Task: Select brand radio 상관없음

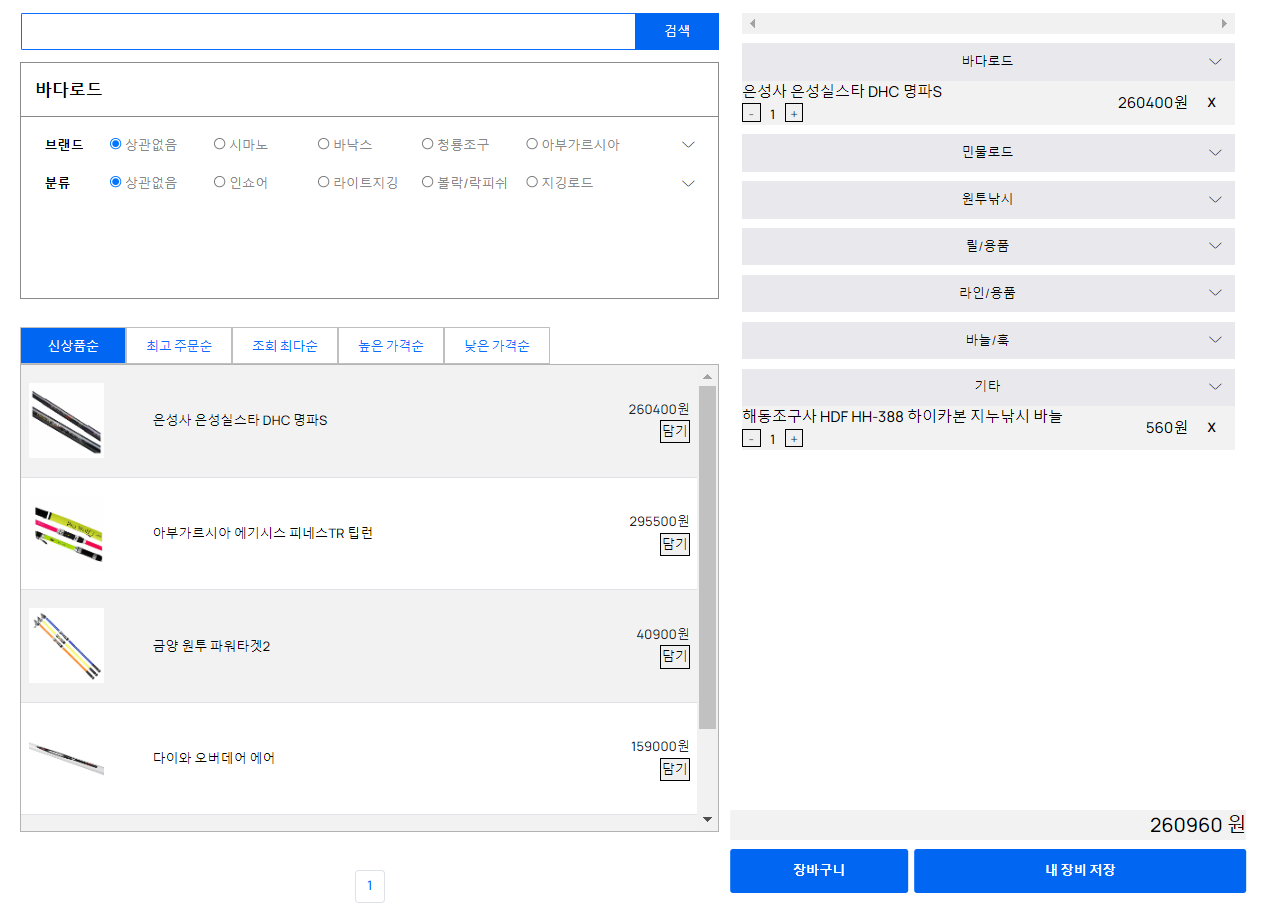Action: click(115, 144)
